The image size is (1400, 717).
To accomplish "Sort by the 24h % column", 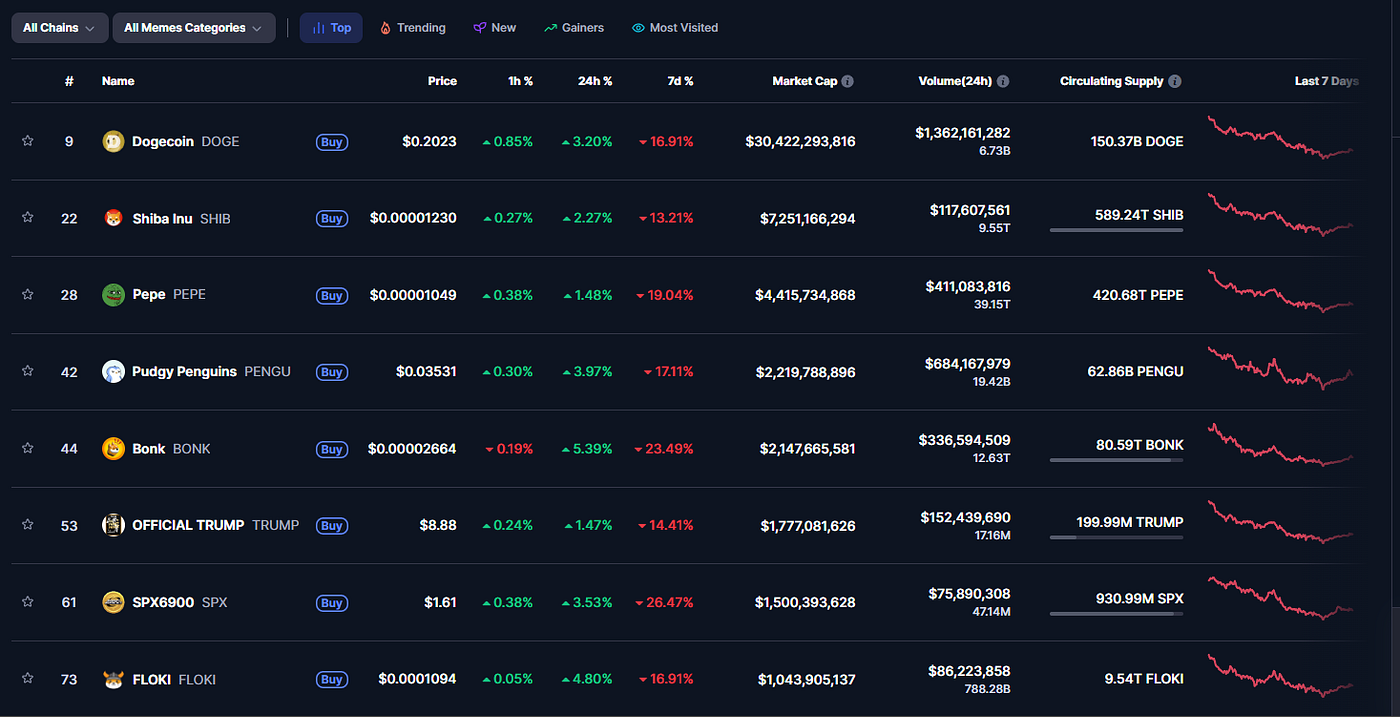I will (x=595, y=81).
